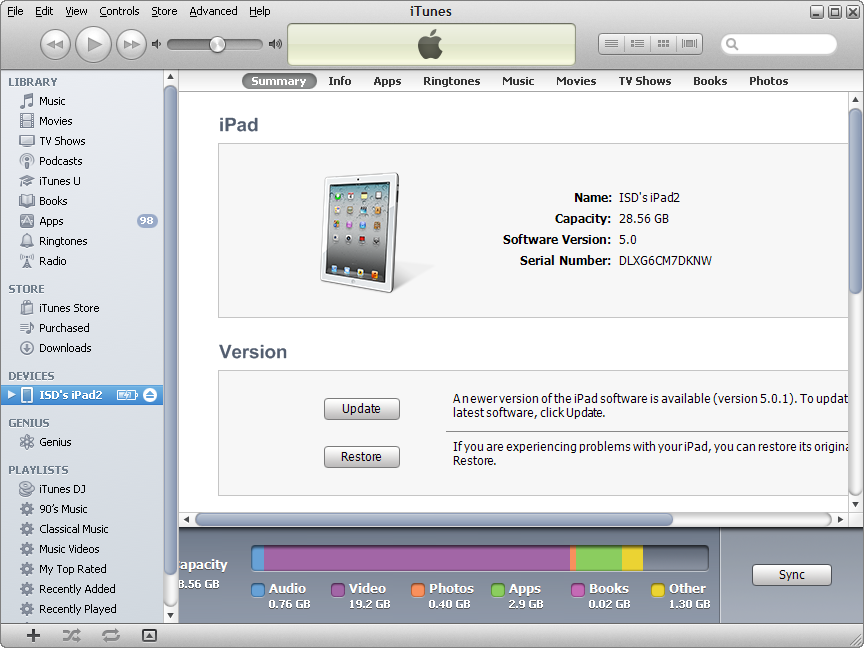
Task: Add a new playlist with plus button
Action: click(33, 635)
